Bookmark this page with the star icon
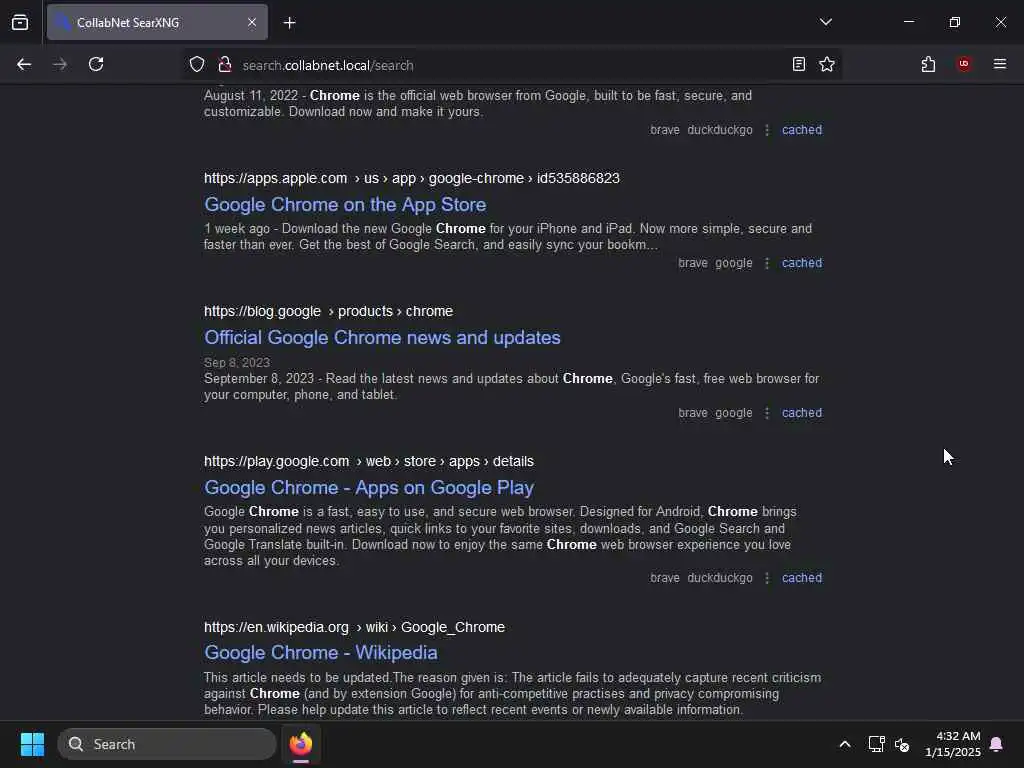 (x=827, y=64)
